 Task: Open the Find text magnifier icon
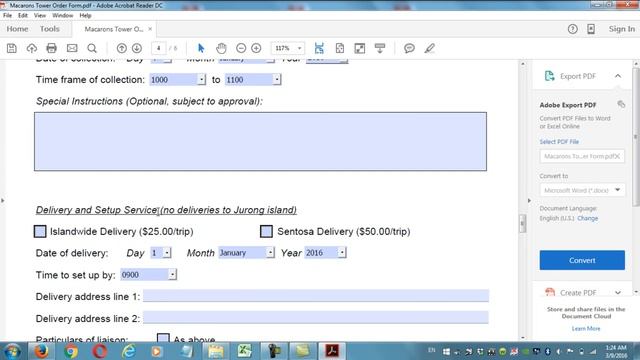tap(92, 48)
